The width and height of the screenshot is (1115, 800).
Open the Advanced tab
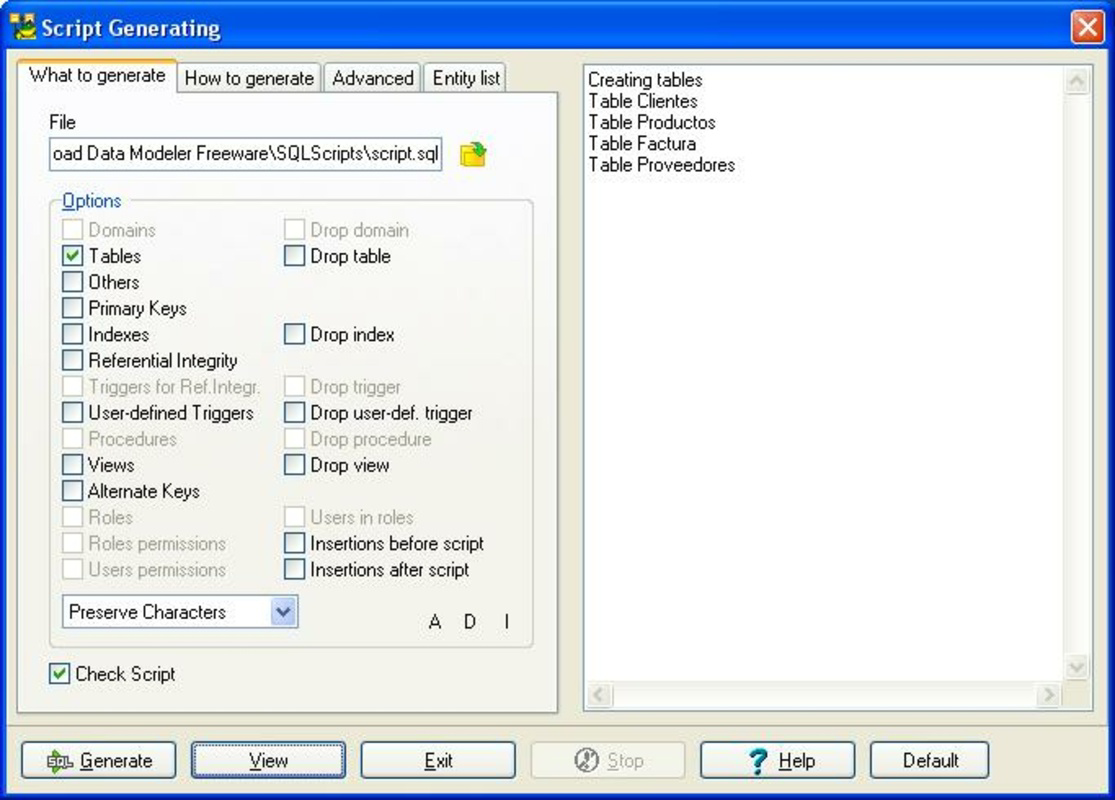[x=373, y=78]
